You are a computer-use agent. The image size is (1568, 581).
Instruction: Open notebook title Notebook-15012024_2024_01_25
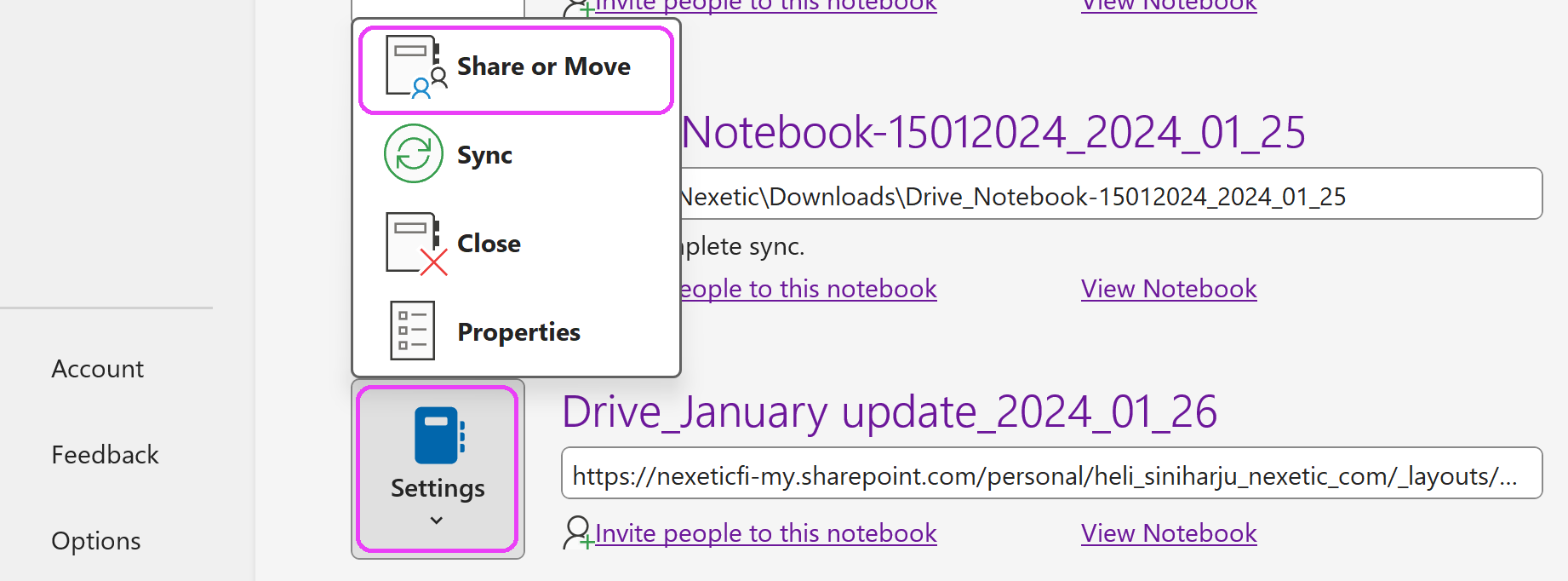[x=993, y=133]
